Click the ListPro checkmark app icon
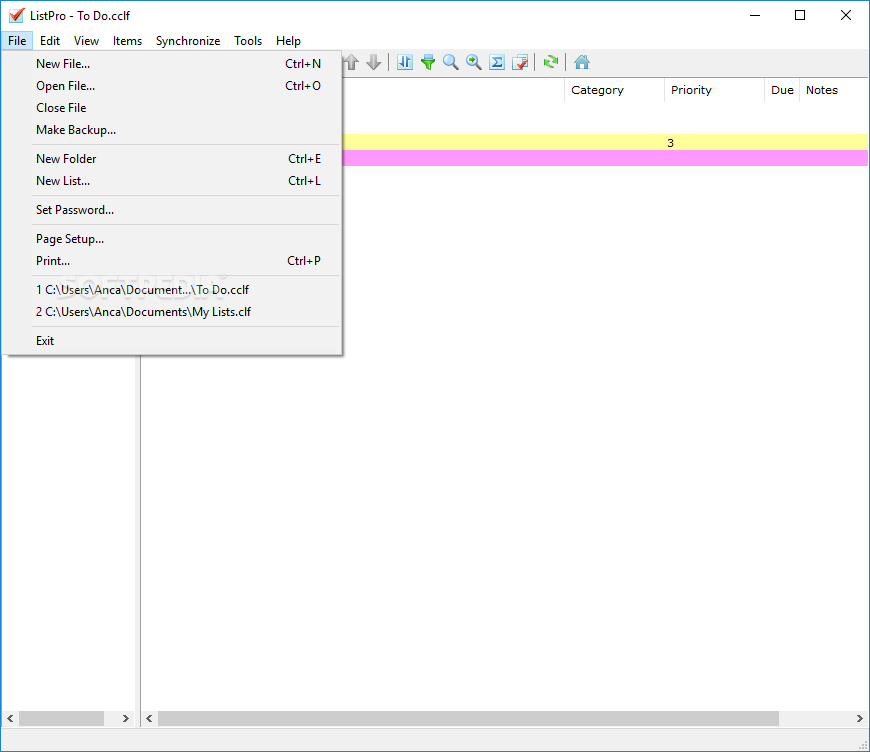 (x=17, y=16)
